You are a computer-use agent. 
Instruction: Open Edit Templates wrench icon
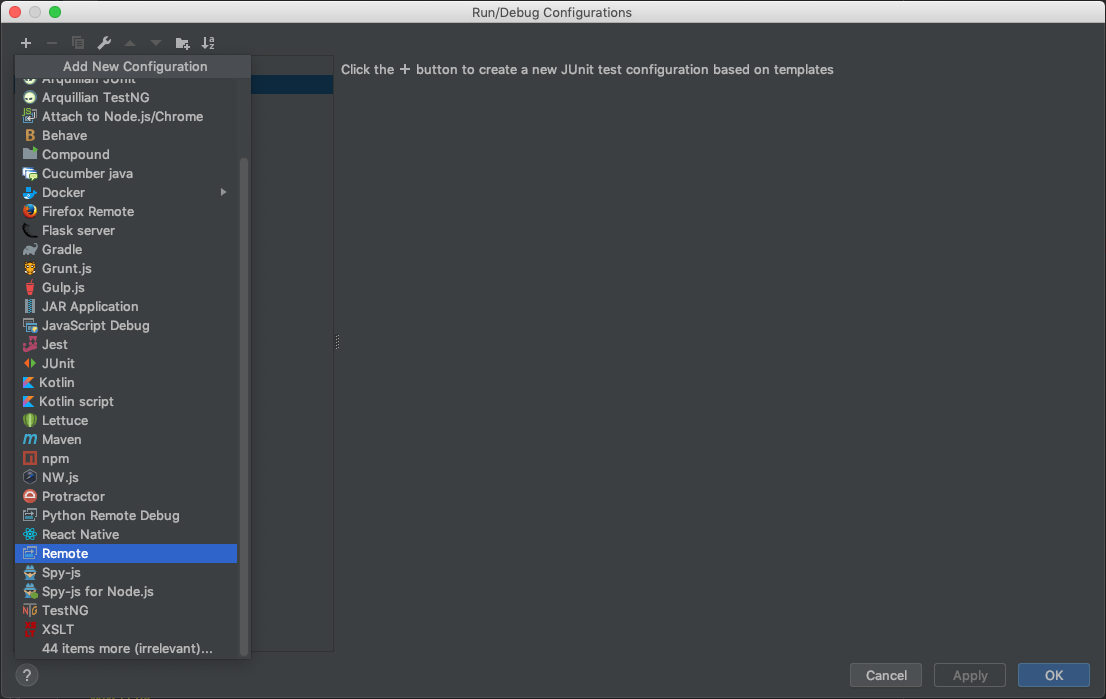pos(104,43)
